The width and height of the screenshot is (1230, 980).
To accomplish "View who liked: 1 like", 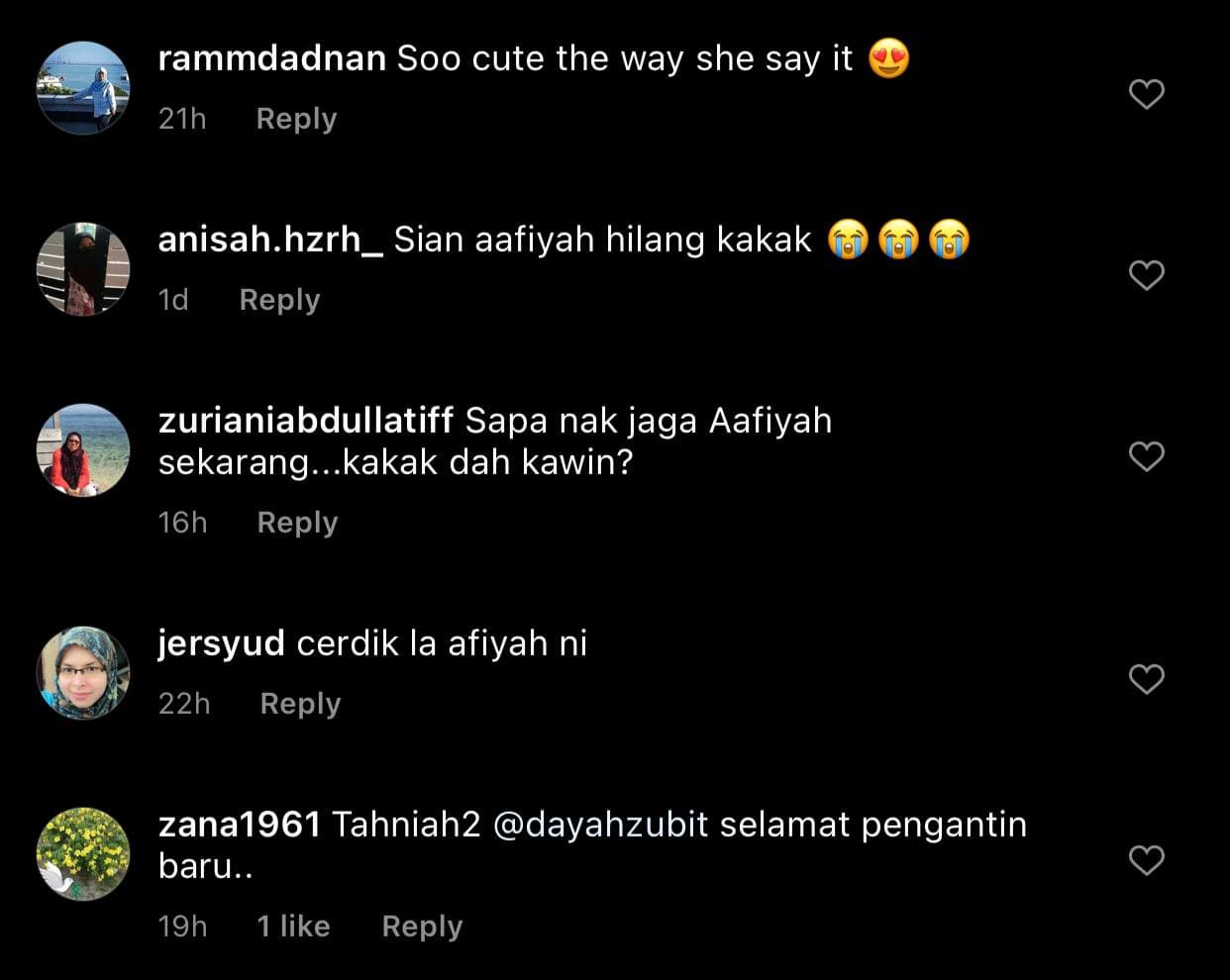I will (293, 927).
